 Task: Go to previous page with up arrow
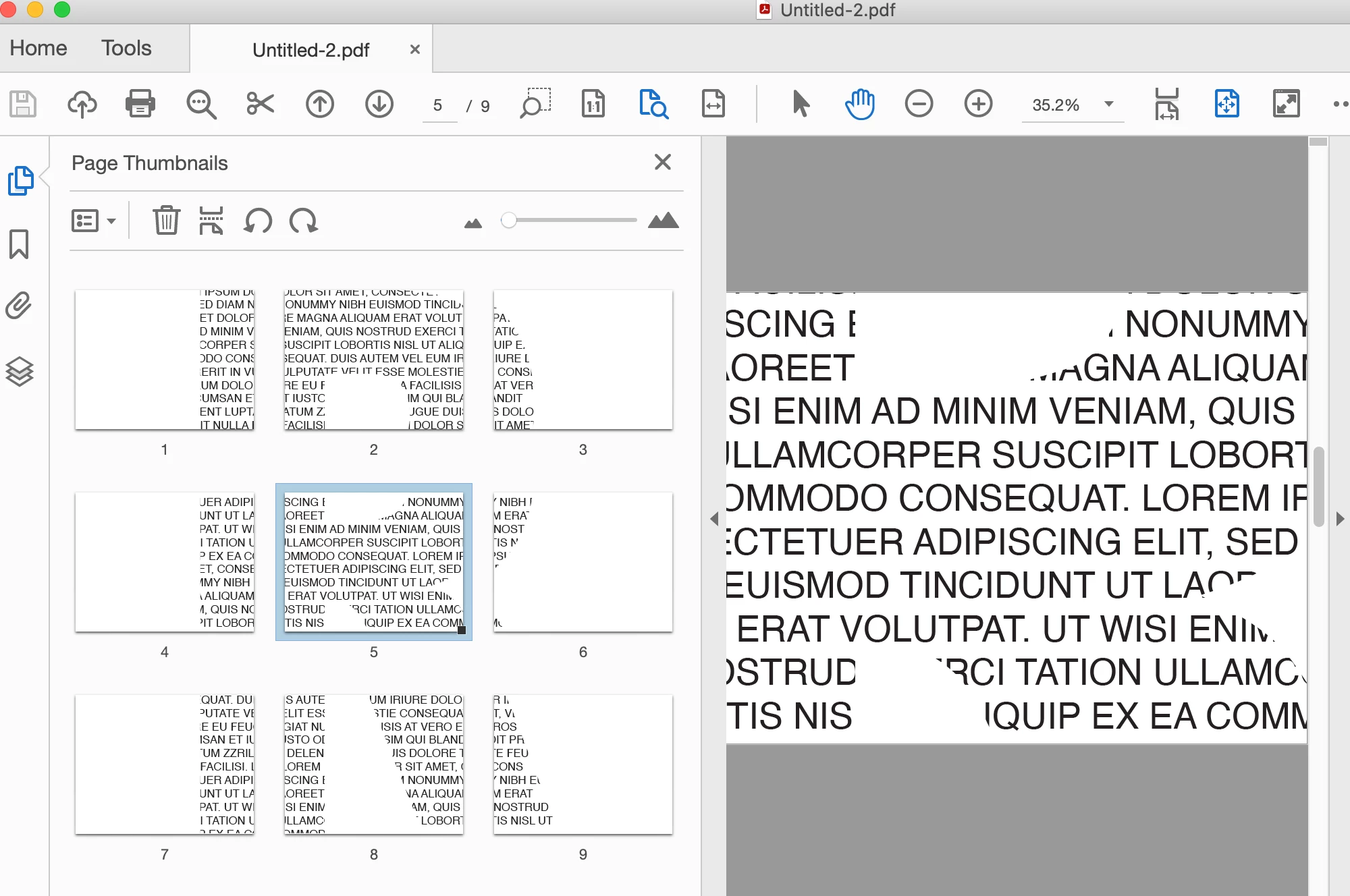click(320, 104)
